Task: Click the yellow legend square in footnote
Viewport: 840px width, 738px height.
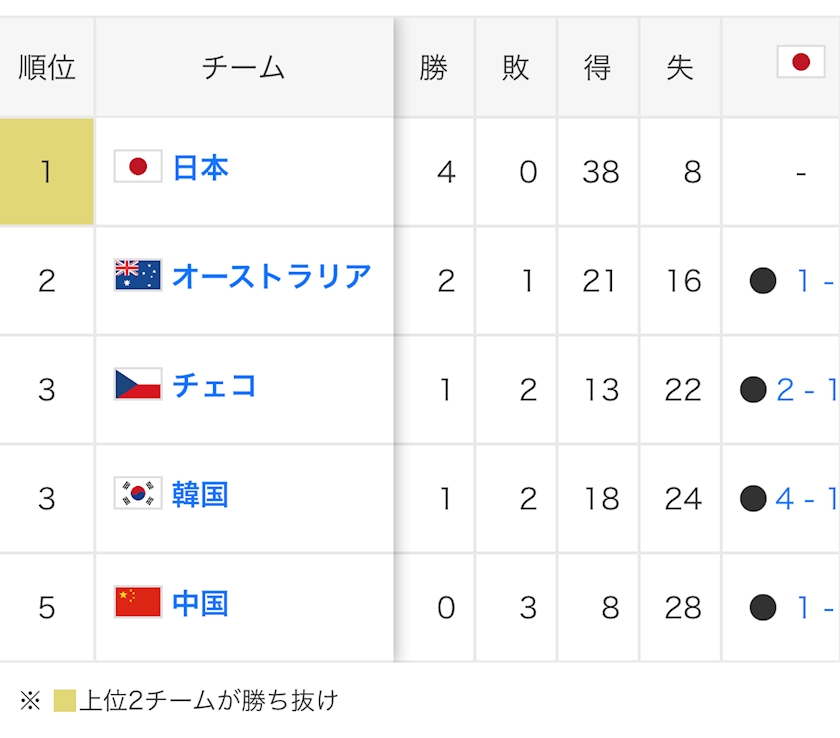Action: point(65,700)
